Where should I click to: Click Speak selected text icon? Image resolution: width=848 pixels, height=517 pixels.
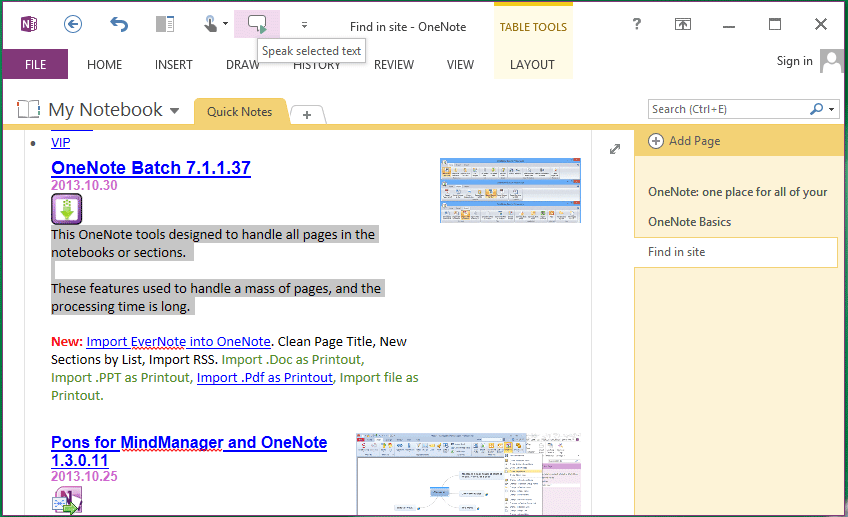[x=257, y=24]
